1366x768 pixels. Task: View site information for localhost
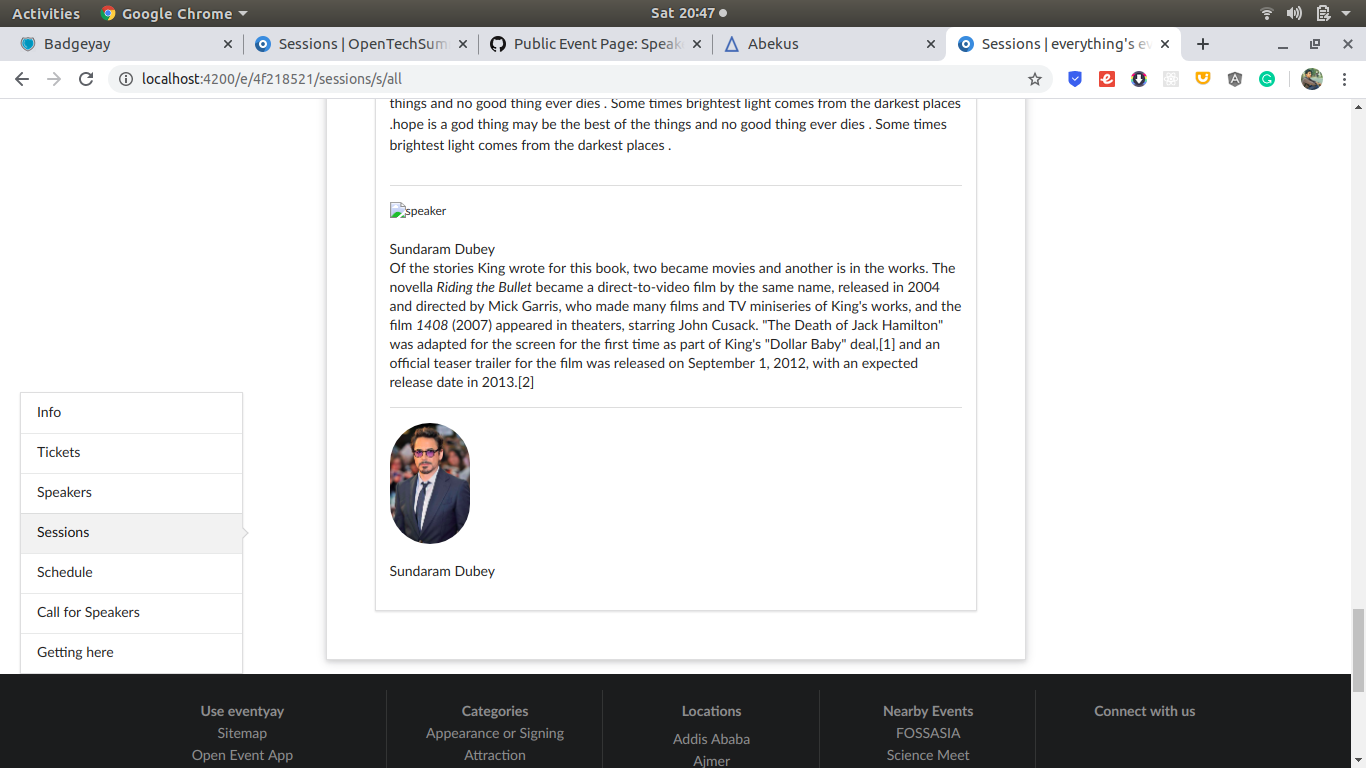point(125,79)
